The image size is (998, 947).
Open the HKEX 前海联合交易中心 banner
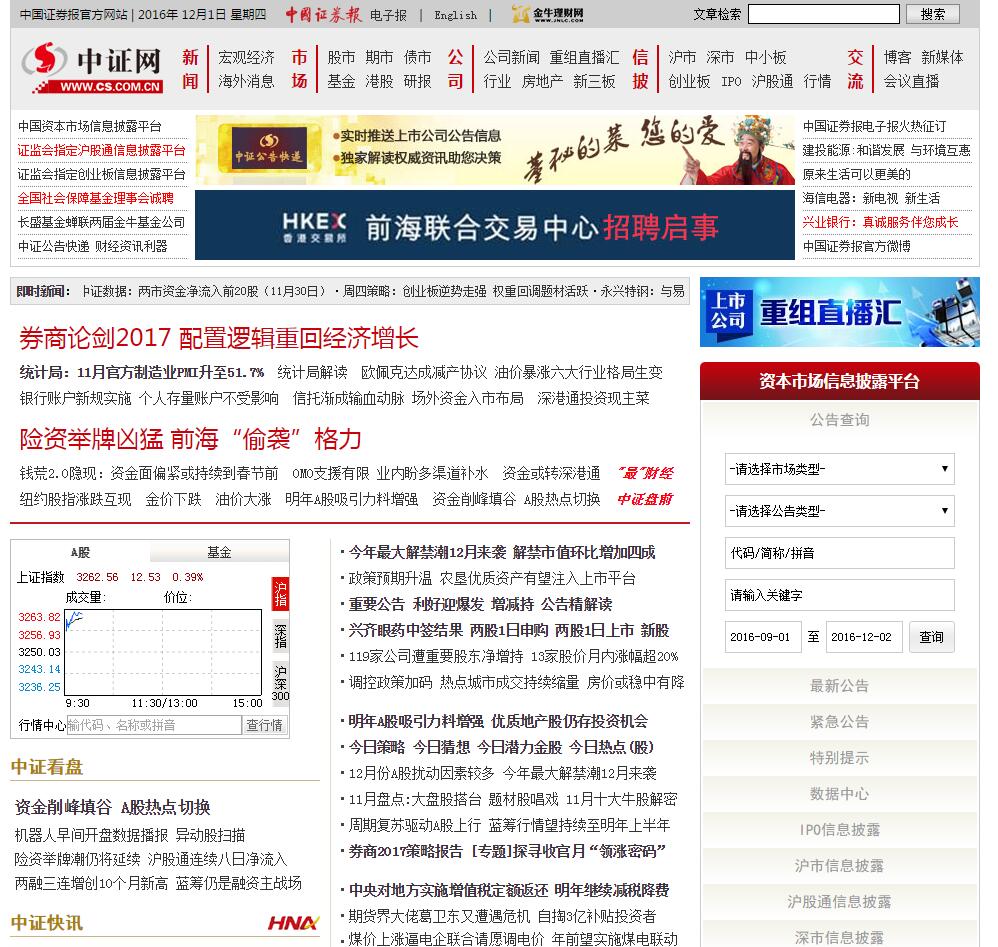(x=495, y=225)
